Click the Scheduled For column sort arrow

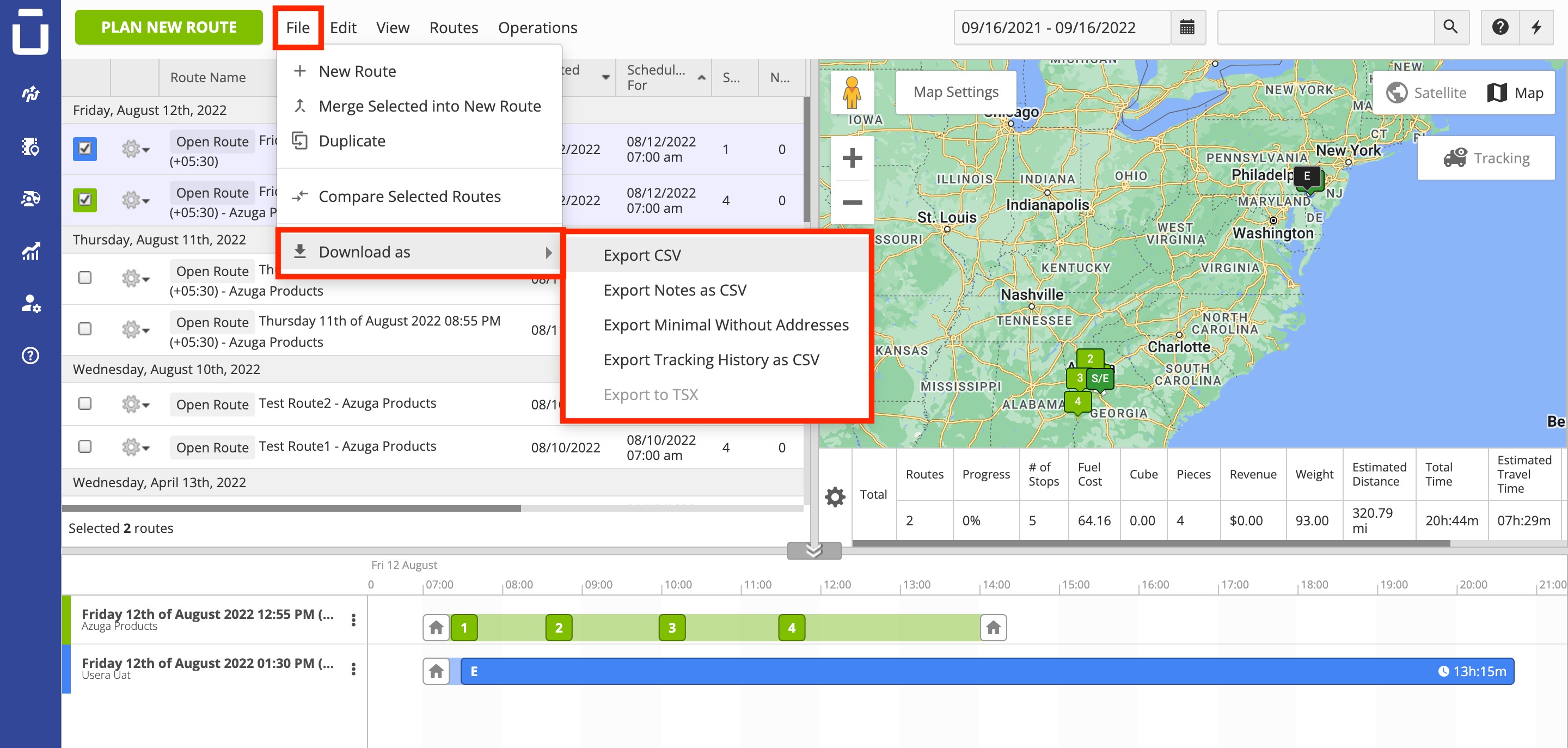pos(702,77)
